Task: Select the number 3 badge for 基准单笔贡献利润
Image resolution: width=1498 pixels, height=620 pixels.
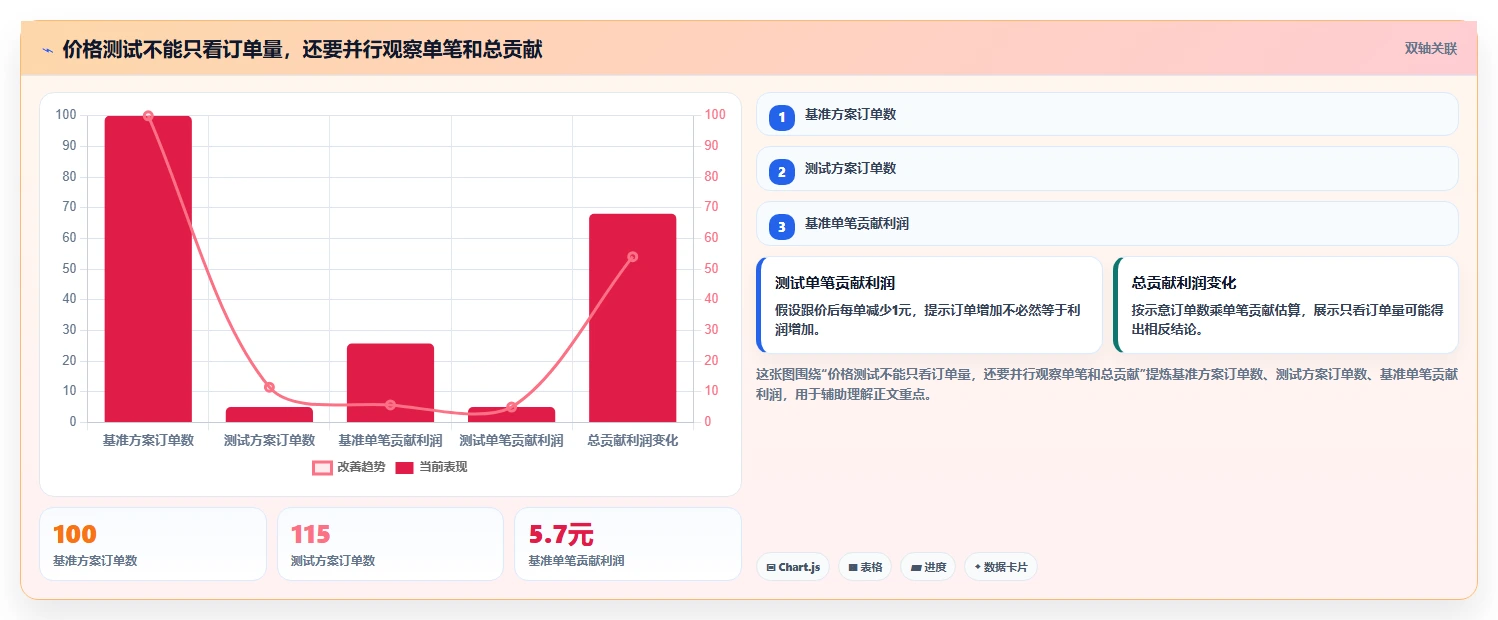Action: 781,226
